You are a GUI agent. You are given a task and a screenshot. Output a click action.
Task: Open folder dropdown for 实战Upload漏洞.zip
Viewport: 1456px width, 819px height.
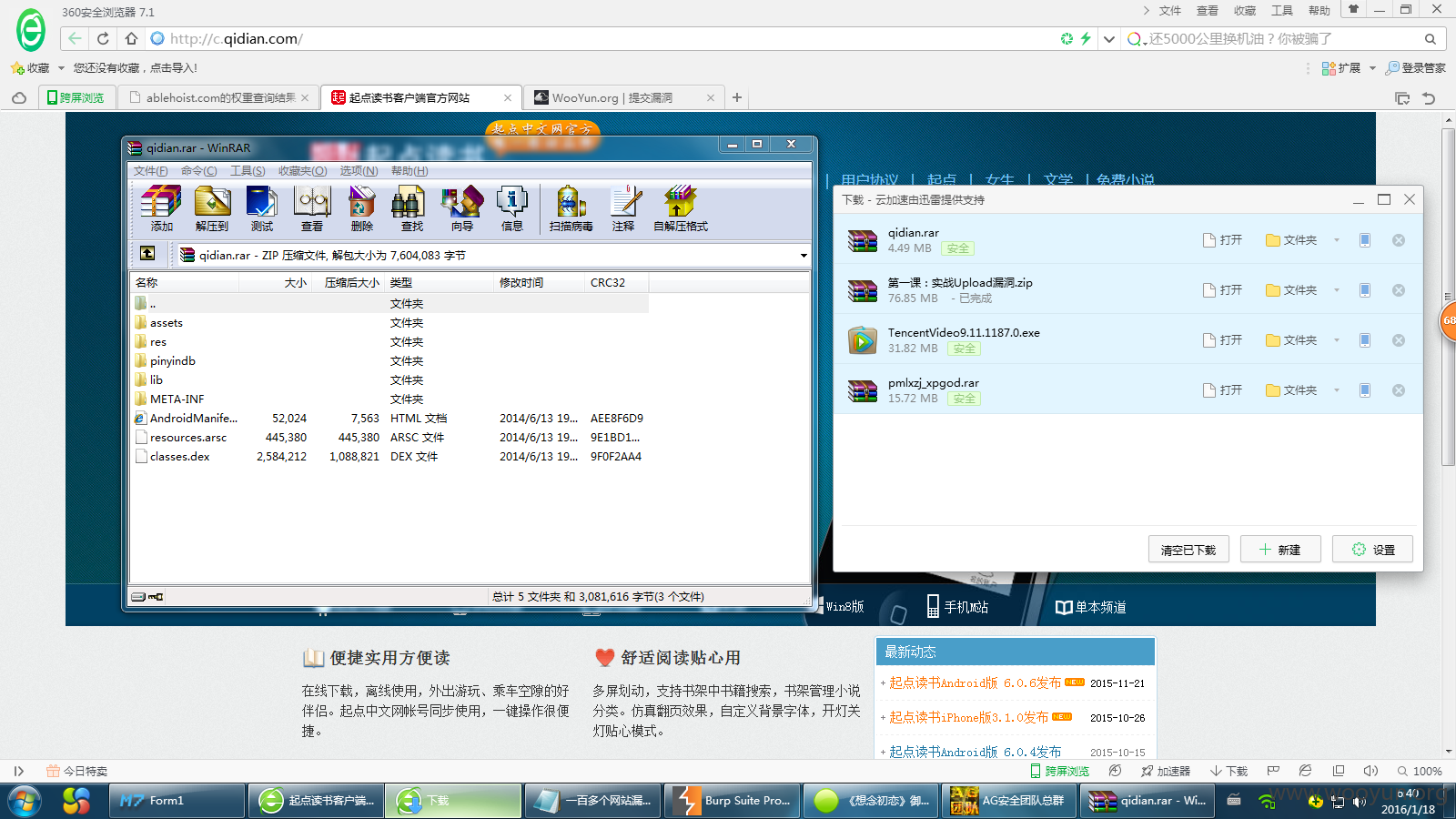click(x=1337, y=290)
